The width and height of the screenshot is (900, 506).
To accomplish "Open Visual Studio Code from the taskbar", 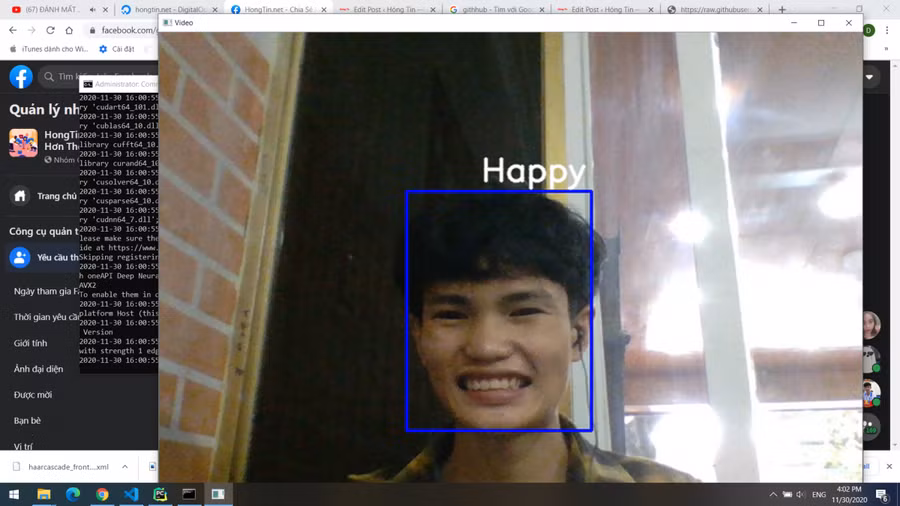I will pos(131,494).
